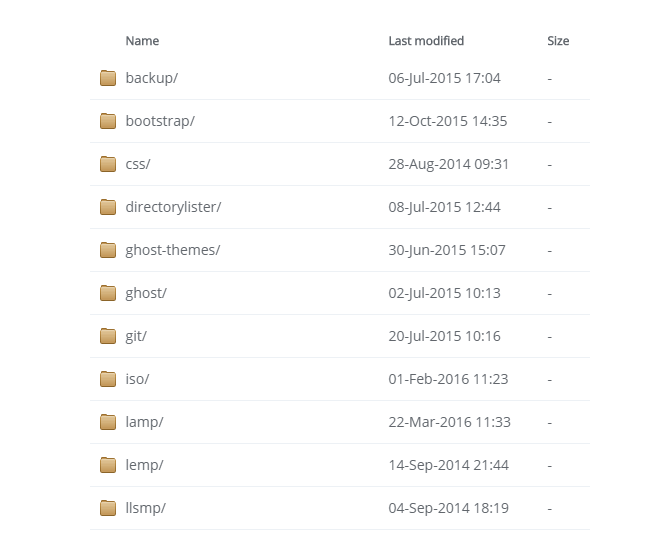Click the ghost-themes/ folder icon
Viewport: 669px width, 533px height.
[108, 250]
